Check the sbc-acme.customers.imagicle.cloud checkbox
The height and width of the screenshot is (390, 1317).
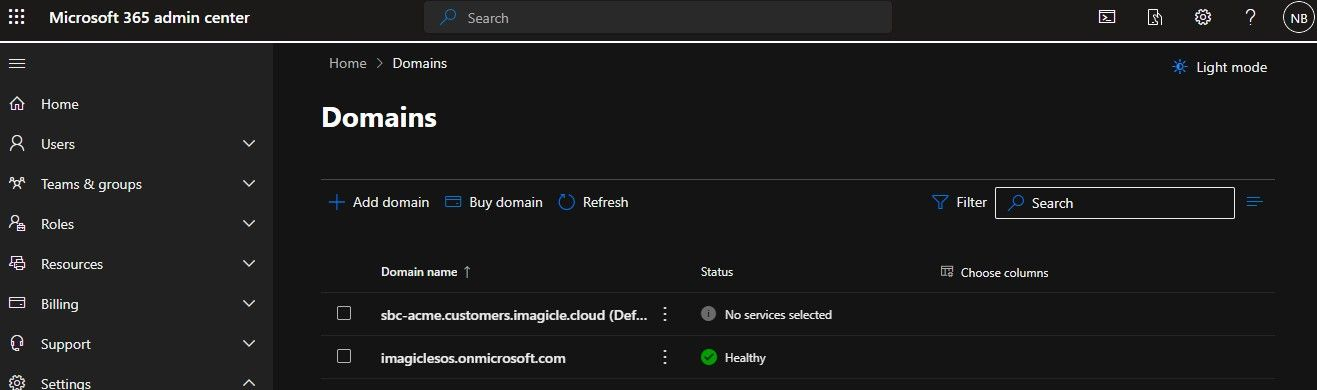pos(344,313)
